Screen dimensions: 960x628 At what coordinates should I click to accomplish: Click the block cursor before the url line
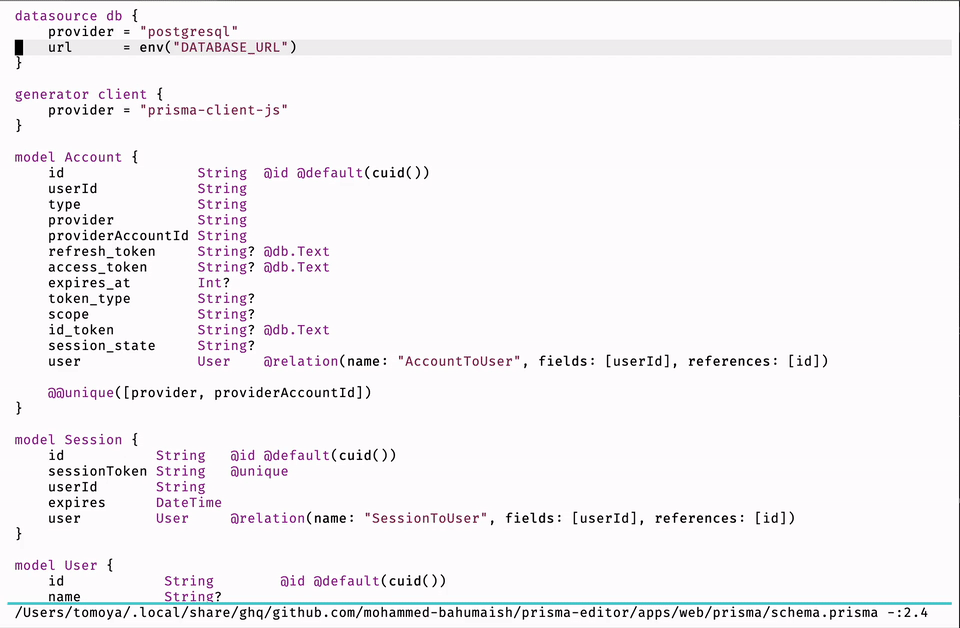click(x=19, y=47)
